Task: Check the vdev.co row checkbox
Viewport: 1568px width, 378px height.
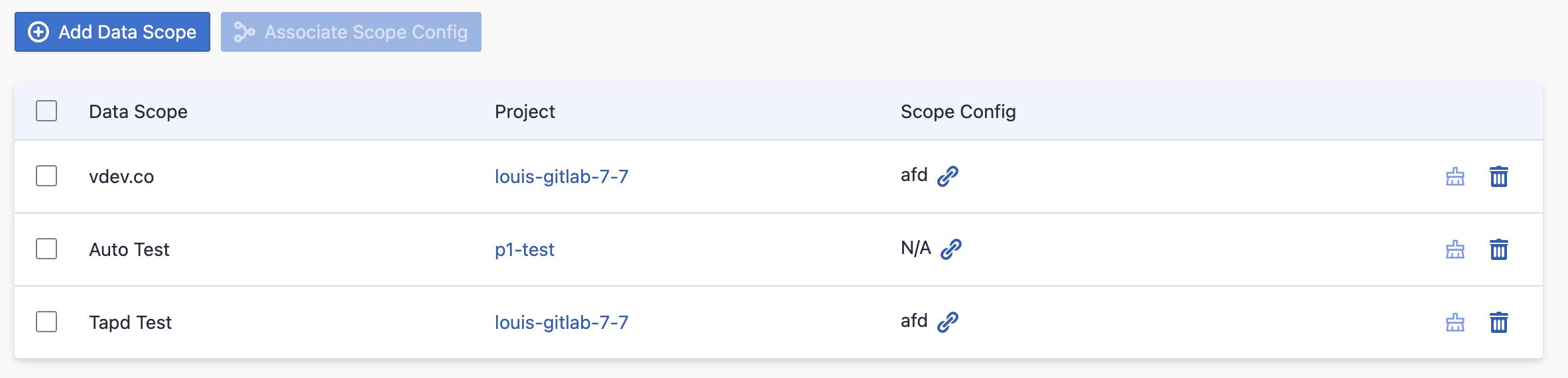Action: (46, 176)
